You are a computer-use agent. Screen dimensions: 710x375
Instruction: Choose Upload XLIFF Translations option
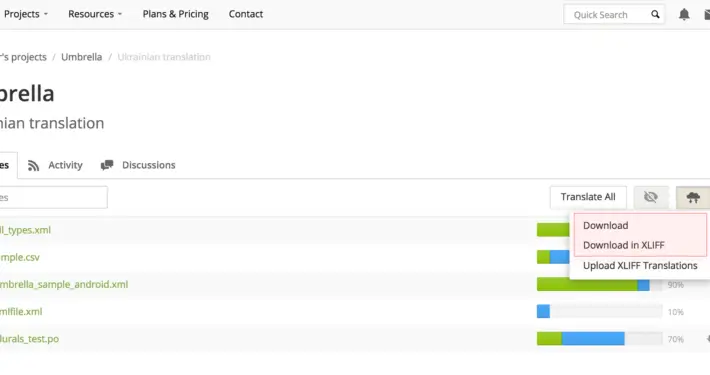(640, 266)
